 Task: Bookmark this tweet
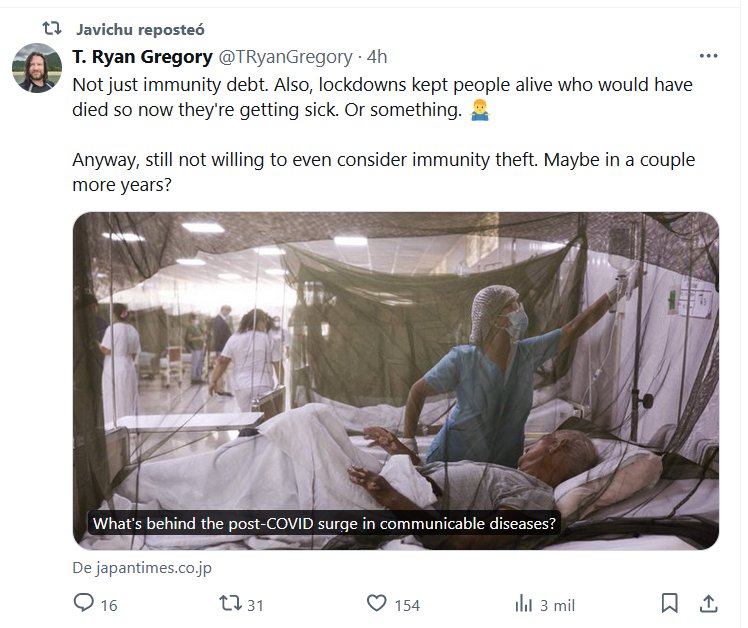point(670,603)
